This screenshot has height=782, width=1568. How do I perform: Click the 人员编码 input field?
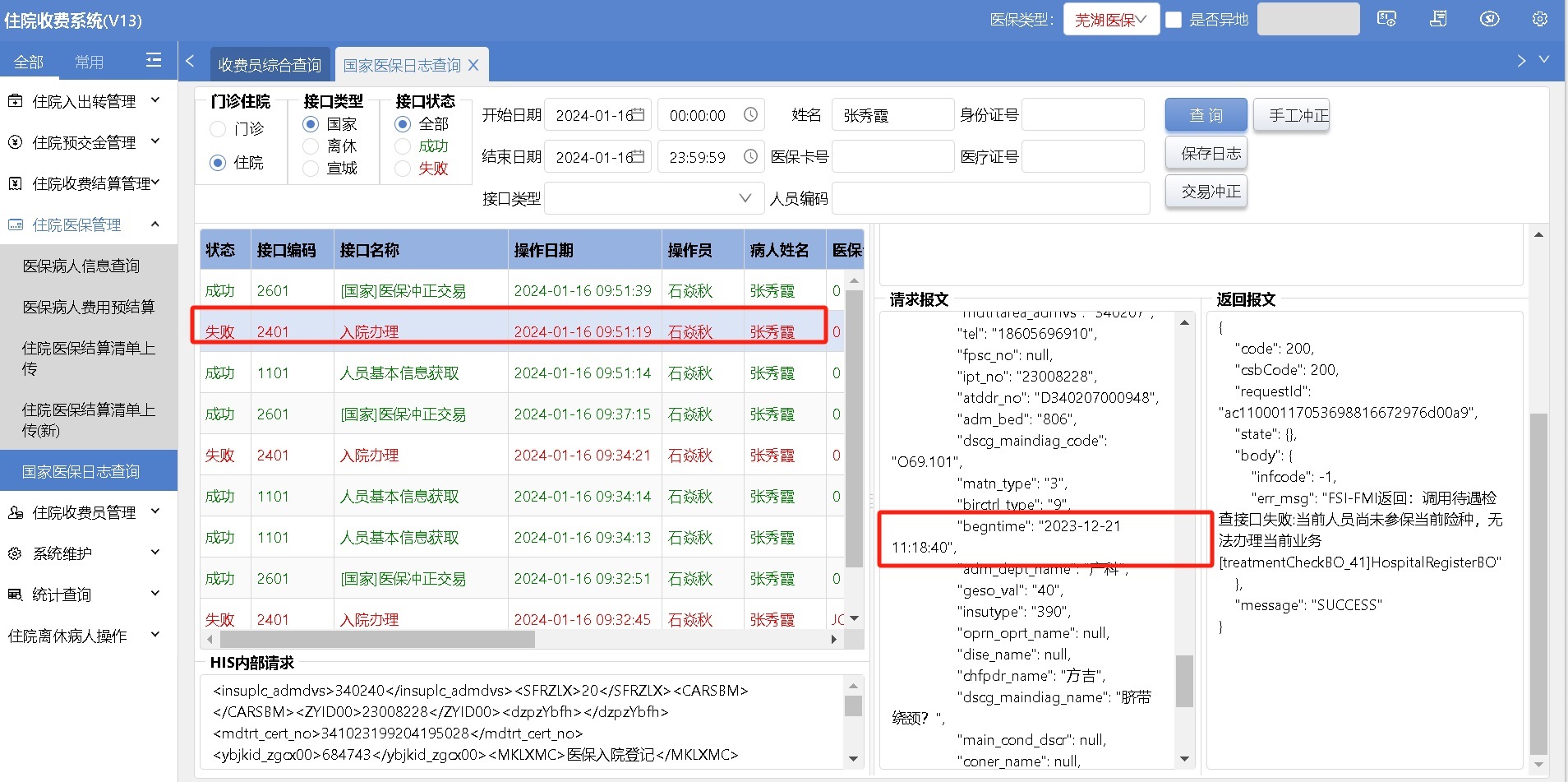[x=990, y=198]
